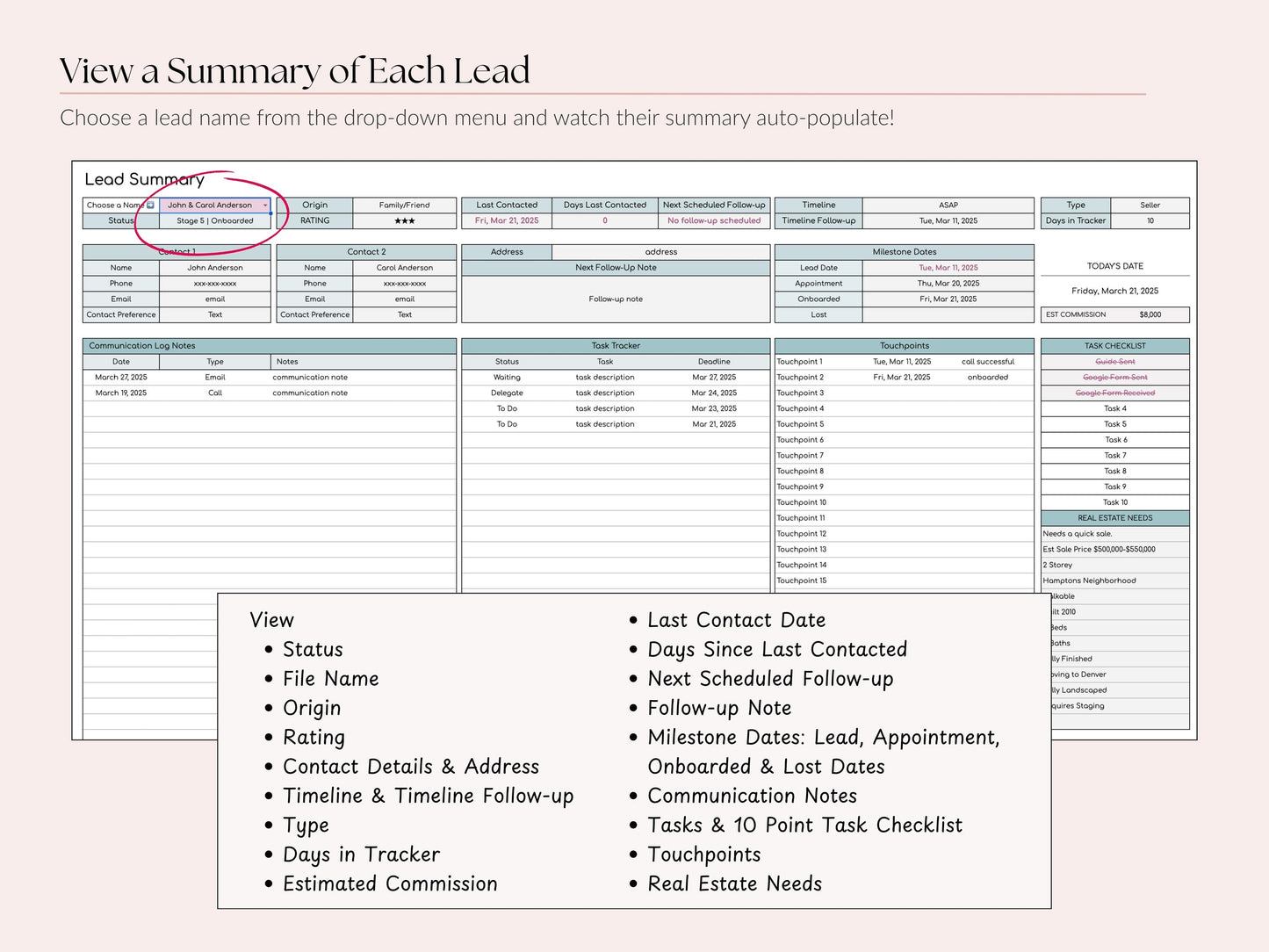1269x952 pixels.
Task: Click task description with Mar 23, 2025 deadline
Action: click(605, 408)
